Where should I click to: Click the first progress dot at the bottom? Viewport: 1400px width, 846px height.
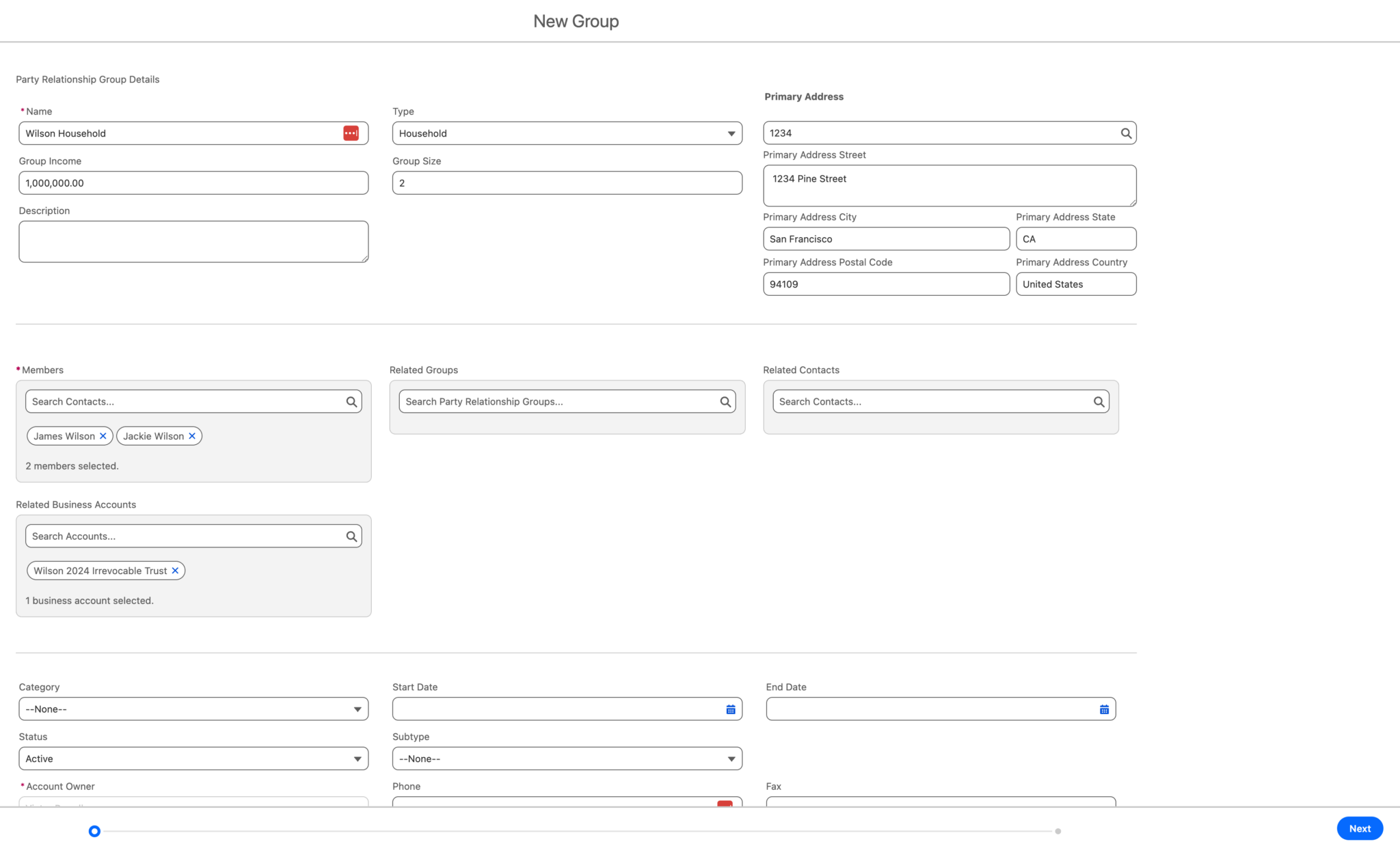pos(94,831)
